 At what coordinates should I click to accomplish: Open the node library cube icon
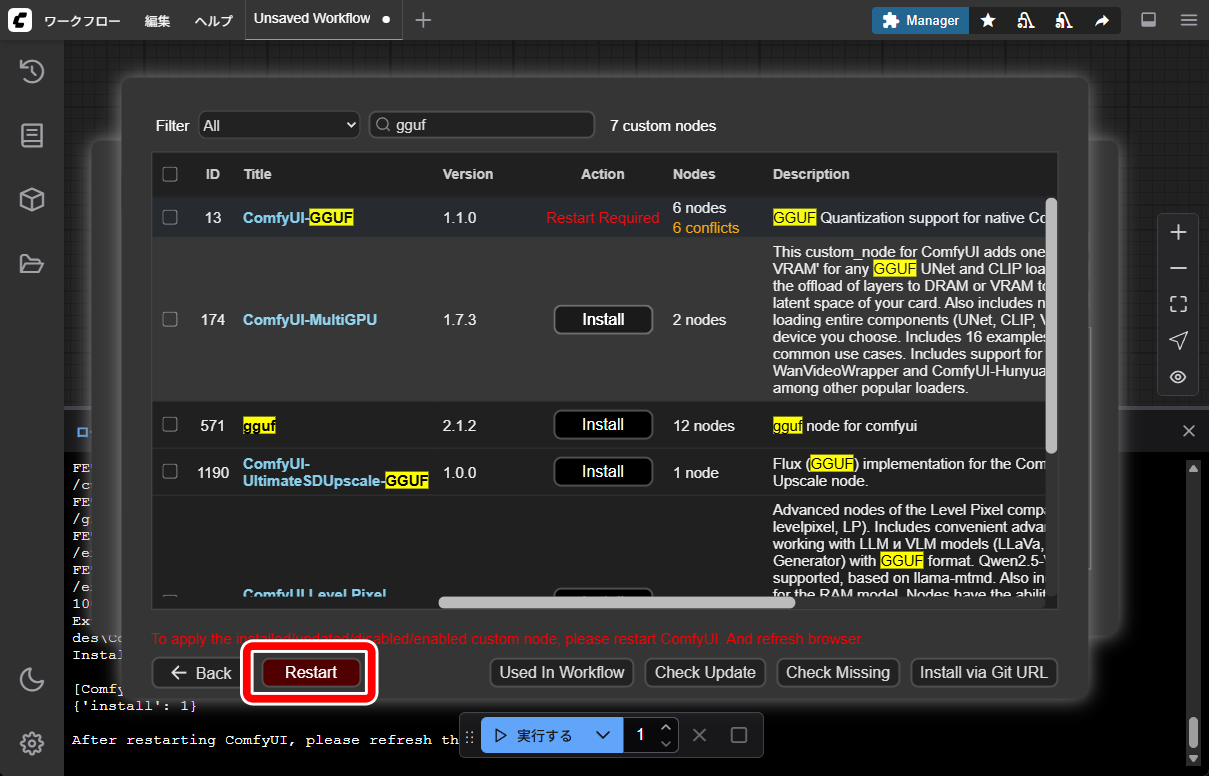point(32,200)
